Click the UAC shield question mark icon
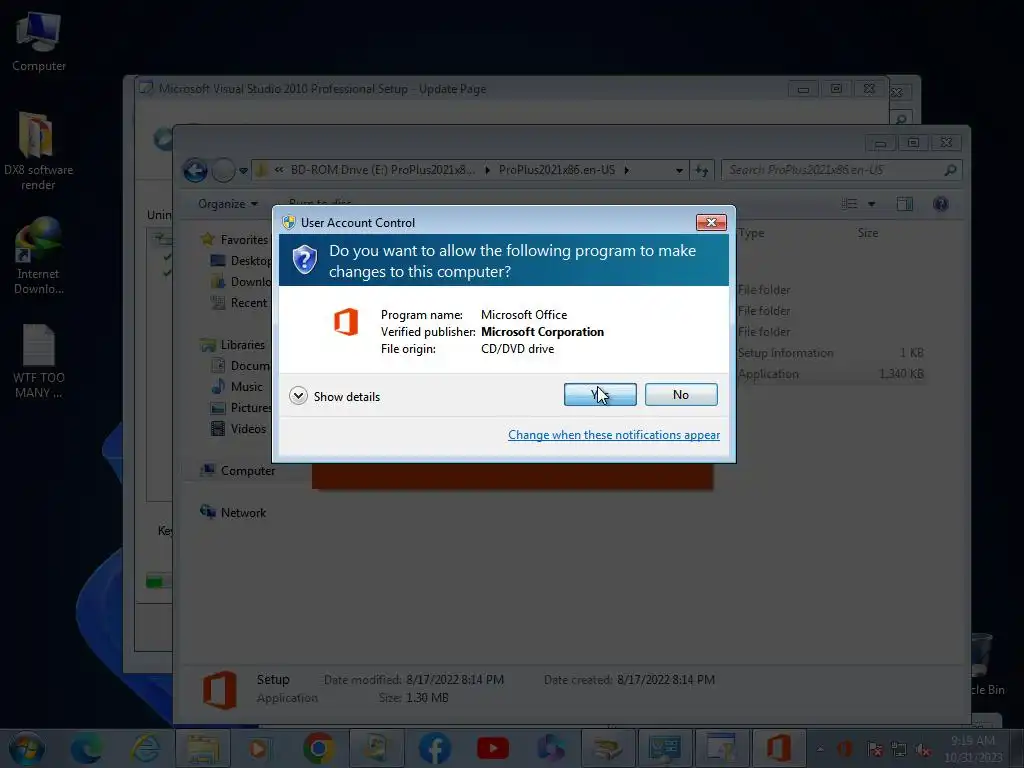 304,260
